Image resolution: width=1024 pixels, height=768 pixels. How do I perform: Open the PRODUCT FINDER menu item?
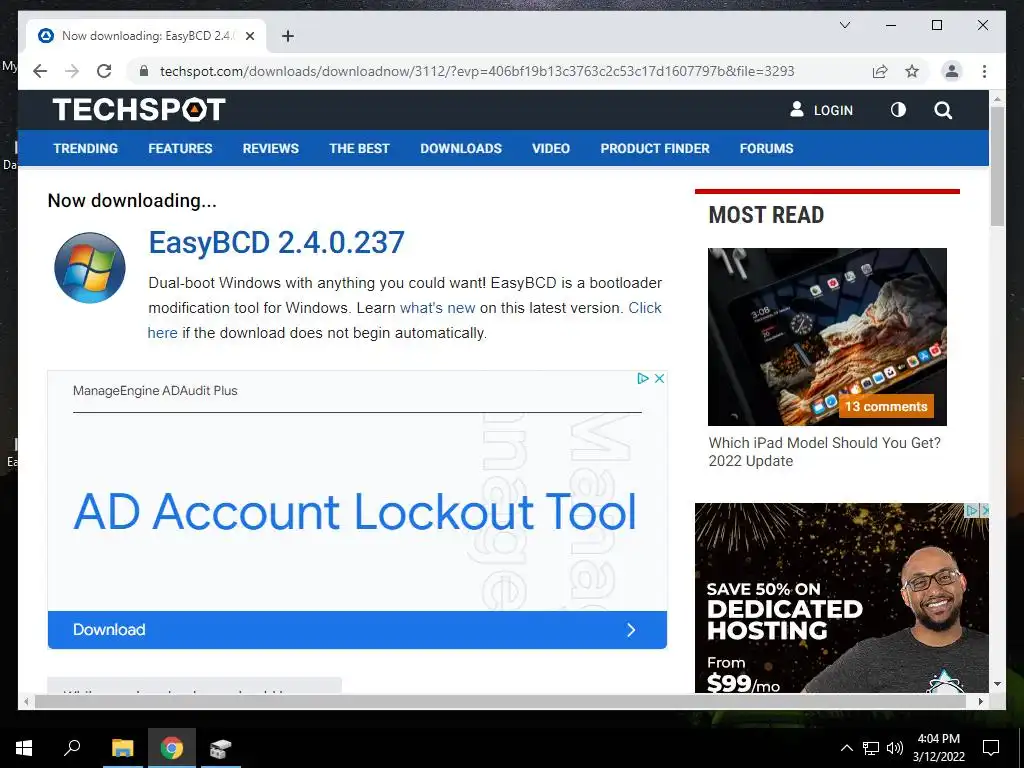click(655, 148)
